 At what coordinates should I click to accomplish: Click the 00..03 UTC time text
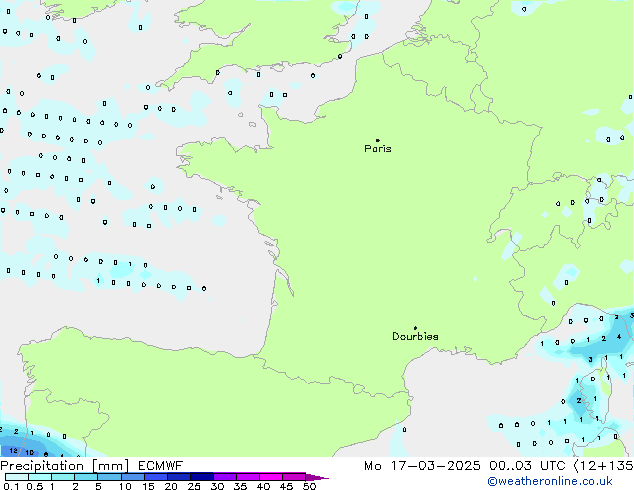click(x=527, y=466)
